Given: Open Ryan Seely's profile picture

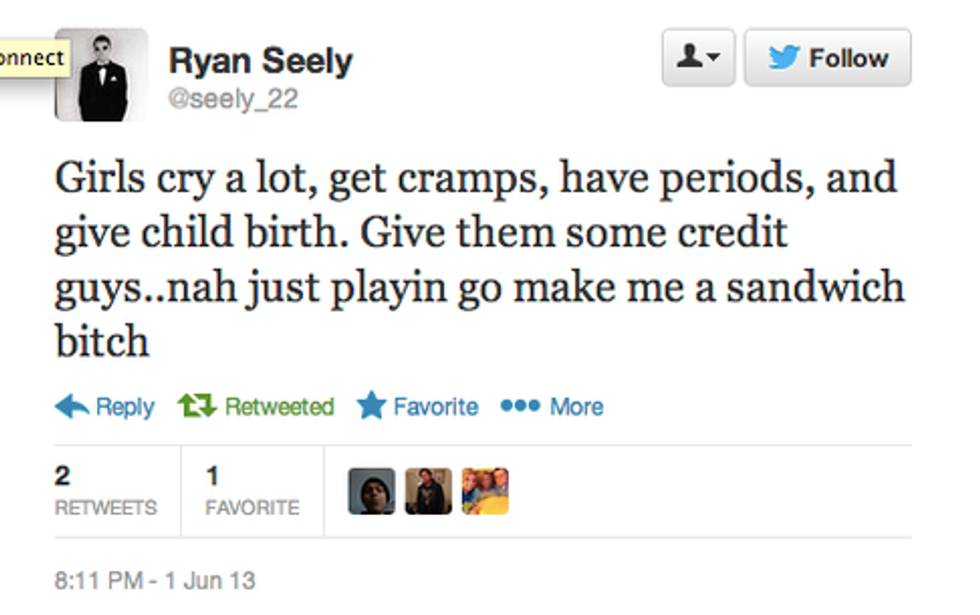Looking at the screenshot, I should tap(101, 75).
